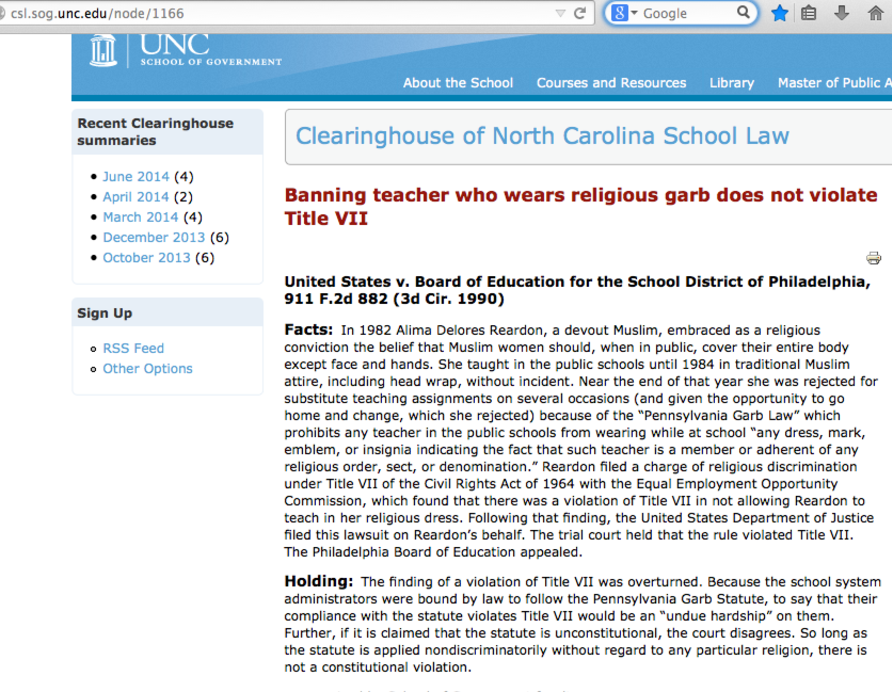
Task: Open October 2013 summaries link
Action: (147, 258)
